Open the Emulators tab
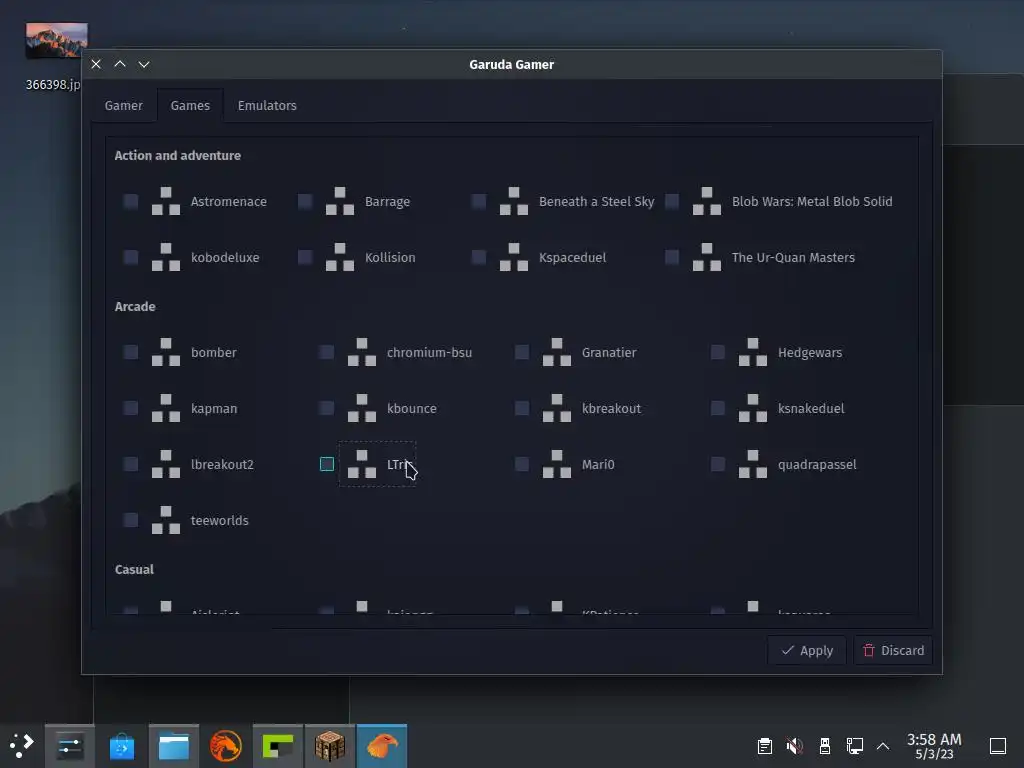This screenshot has height=768, width=1024. [x=267, y=105]
